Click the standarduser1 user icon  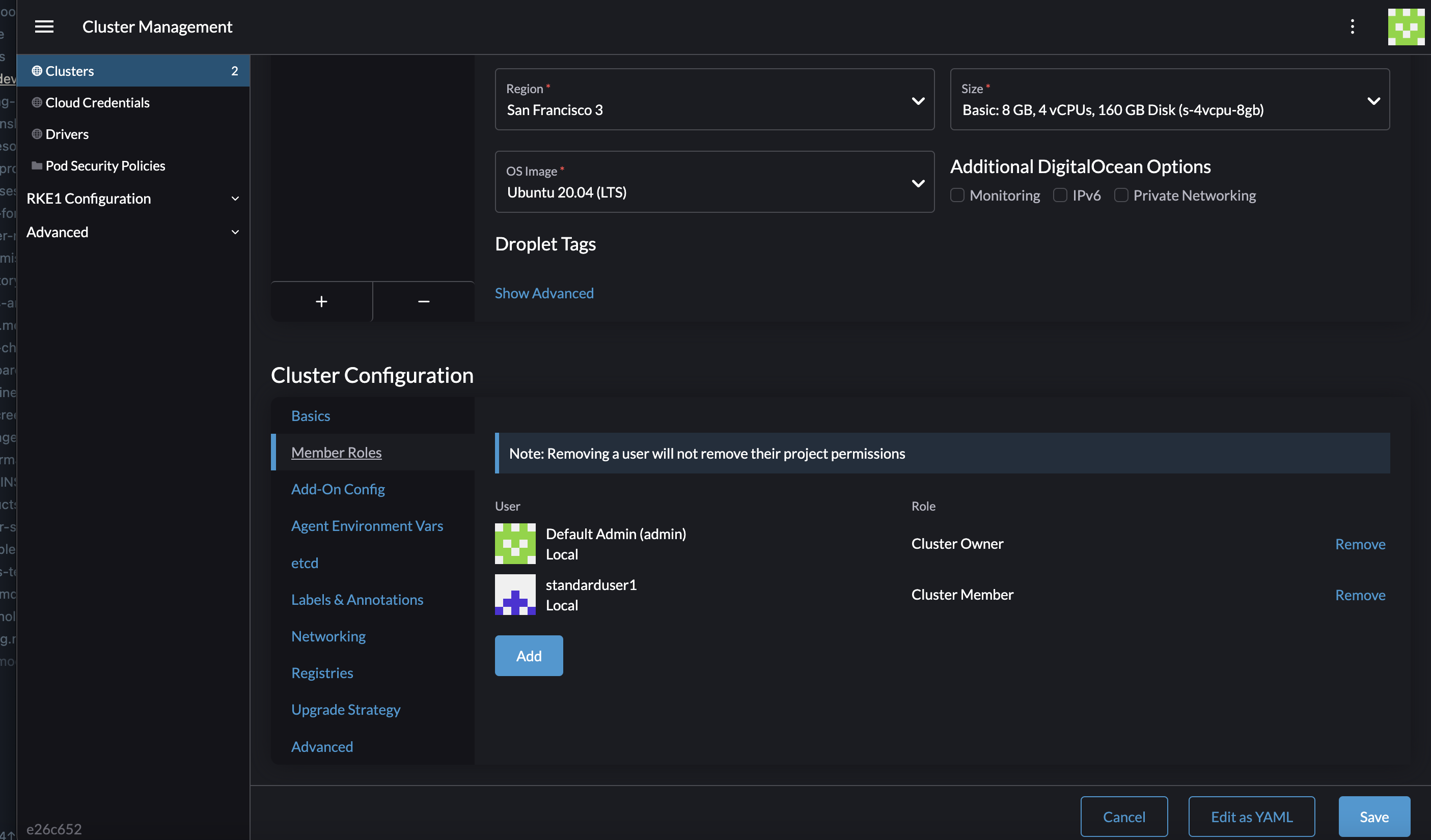click(x=515, y=594)
